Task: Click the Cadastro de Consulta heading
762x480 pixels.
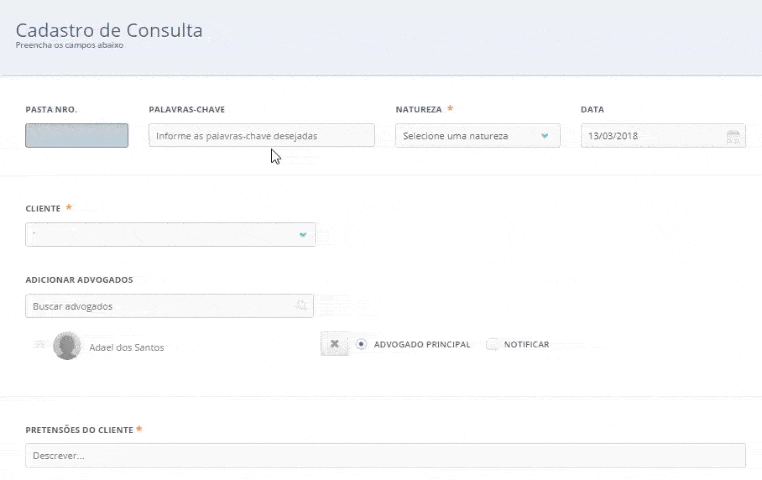Action: [x=109, y=30]
